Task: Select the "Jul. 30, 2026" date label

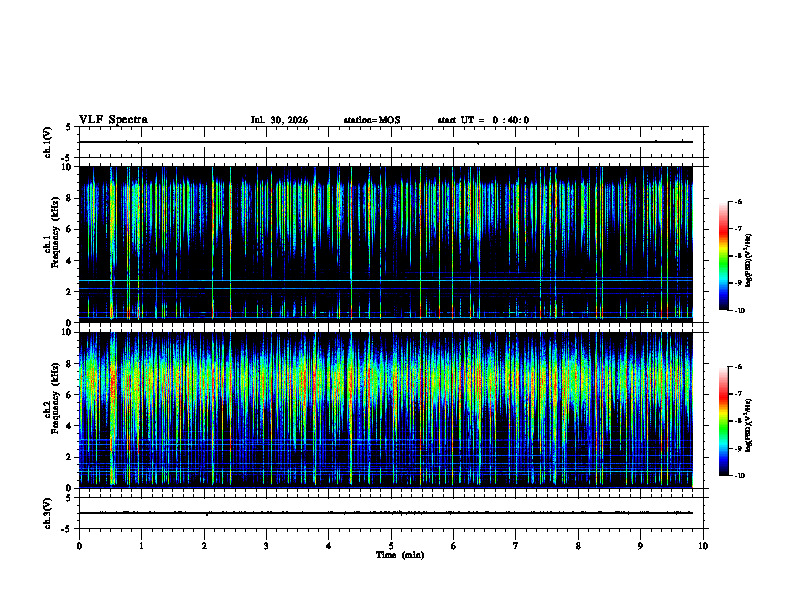Action: click(279, 120)
